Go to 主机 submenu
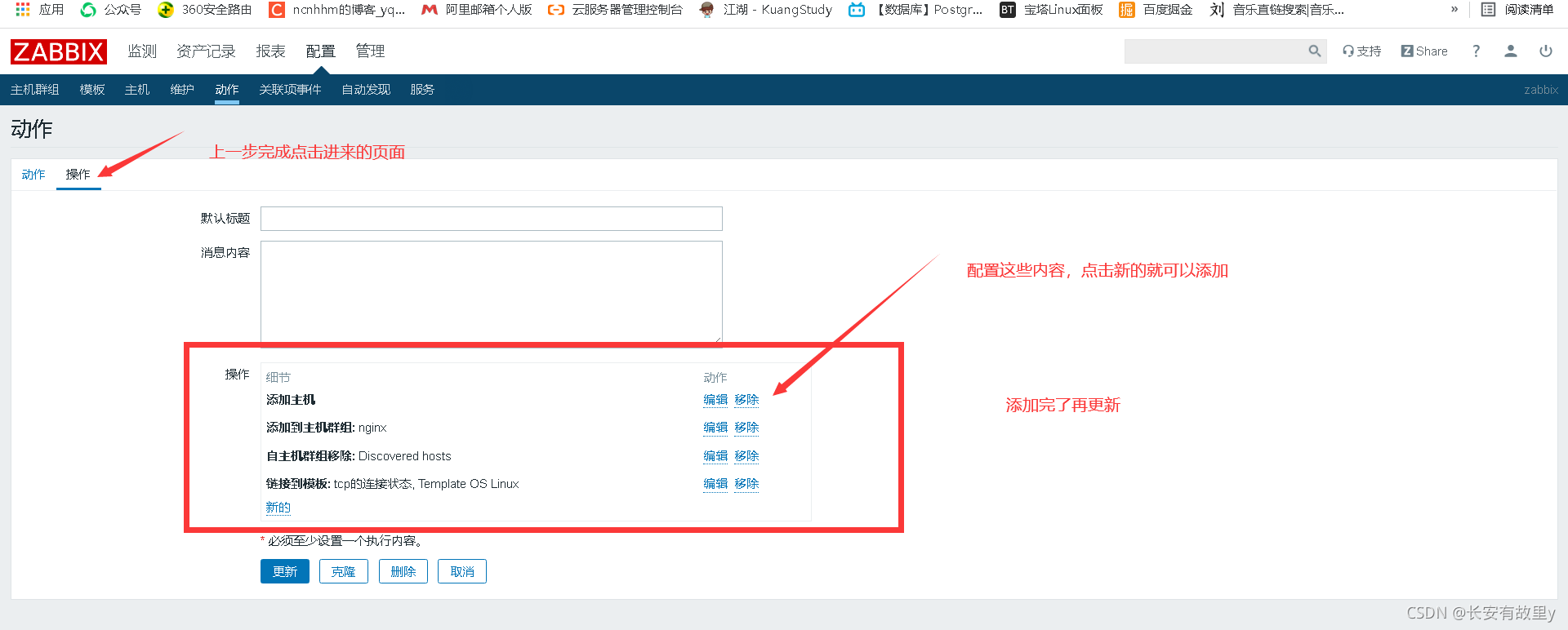 [x=137, y=90]
